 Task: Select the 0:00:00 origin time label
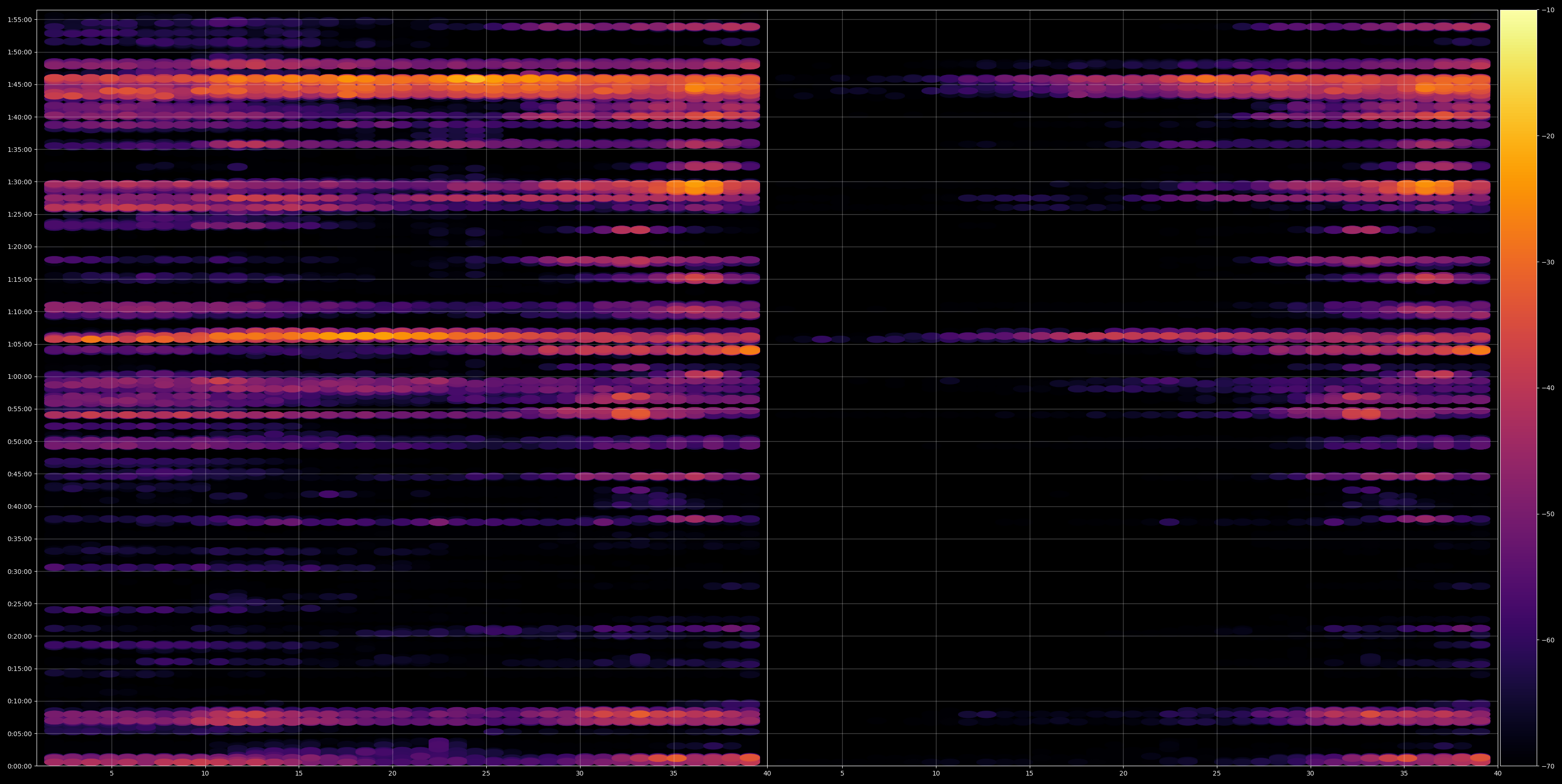(19, 766)
